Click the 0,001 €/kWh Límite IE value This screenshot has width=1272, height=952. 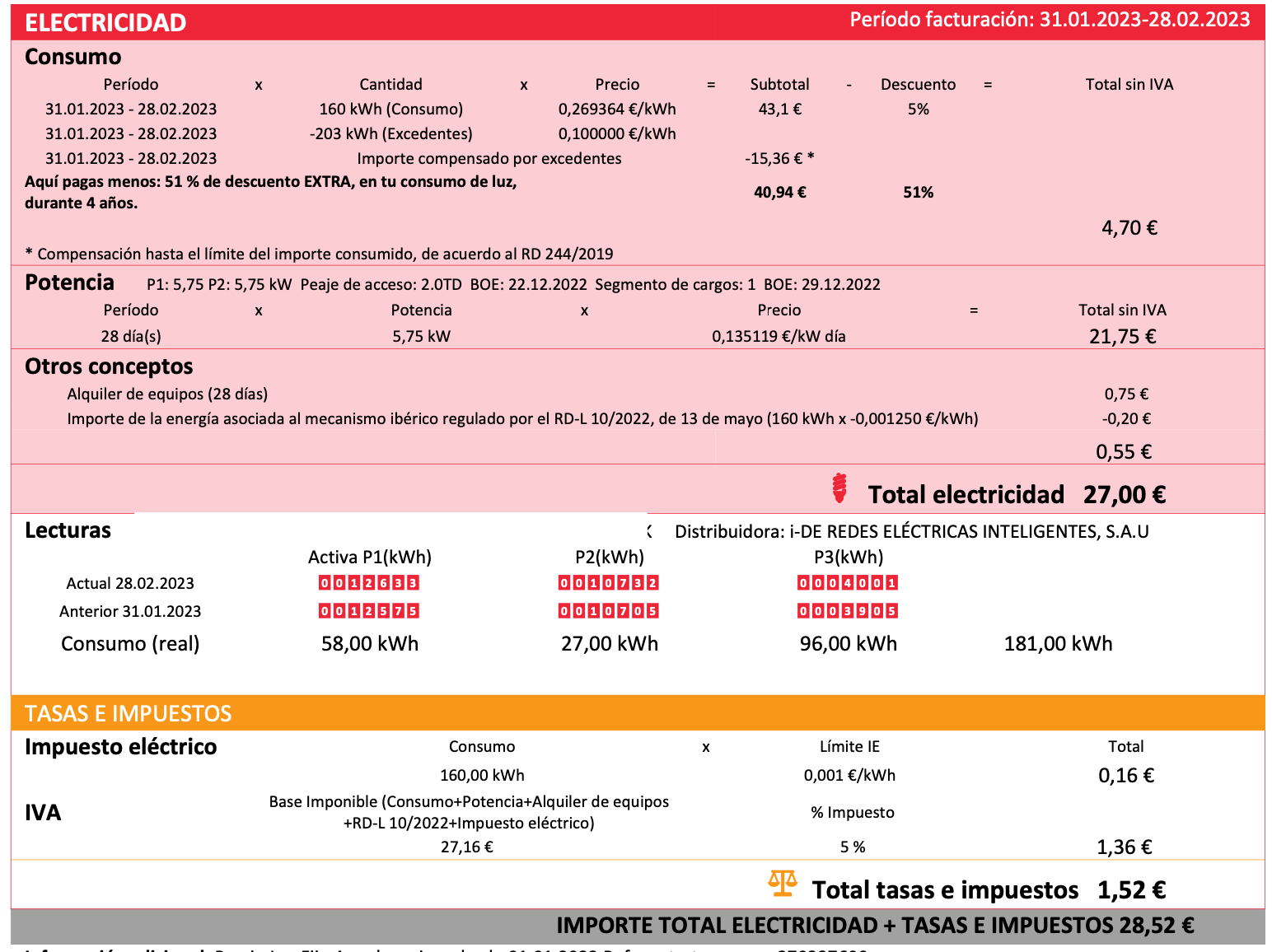[x=849, y=775]
